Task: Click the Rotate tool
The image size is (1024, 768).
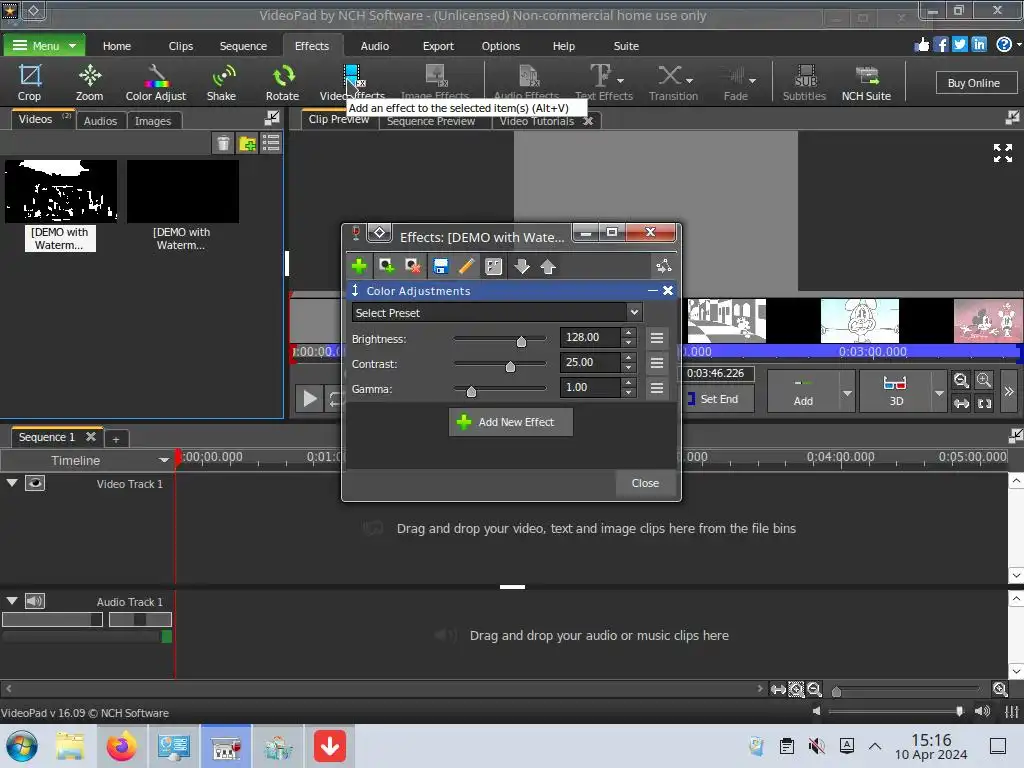Action: 282,83
